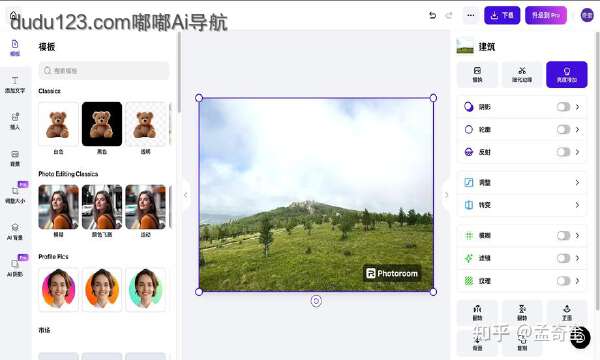This screenshot has width=600, height=360.
Task: Click the highlighted purple lightbulb button
Action: tap(567, 74)
